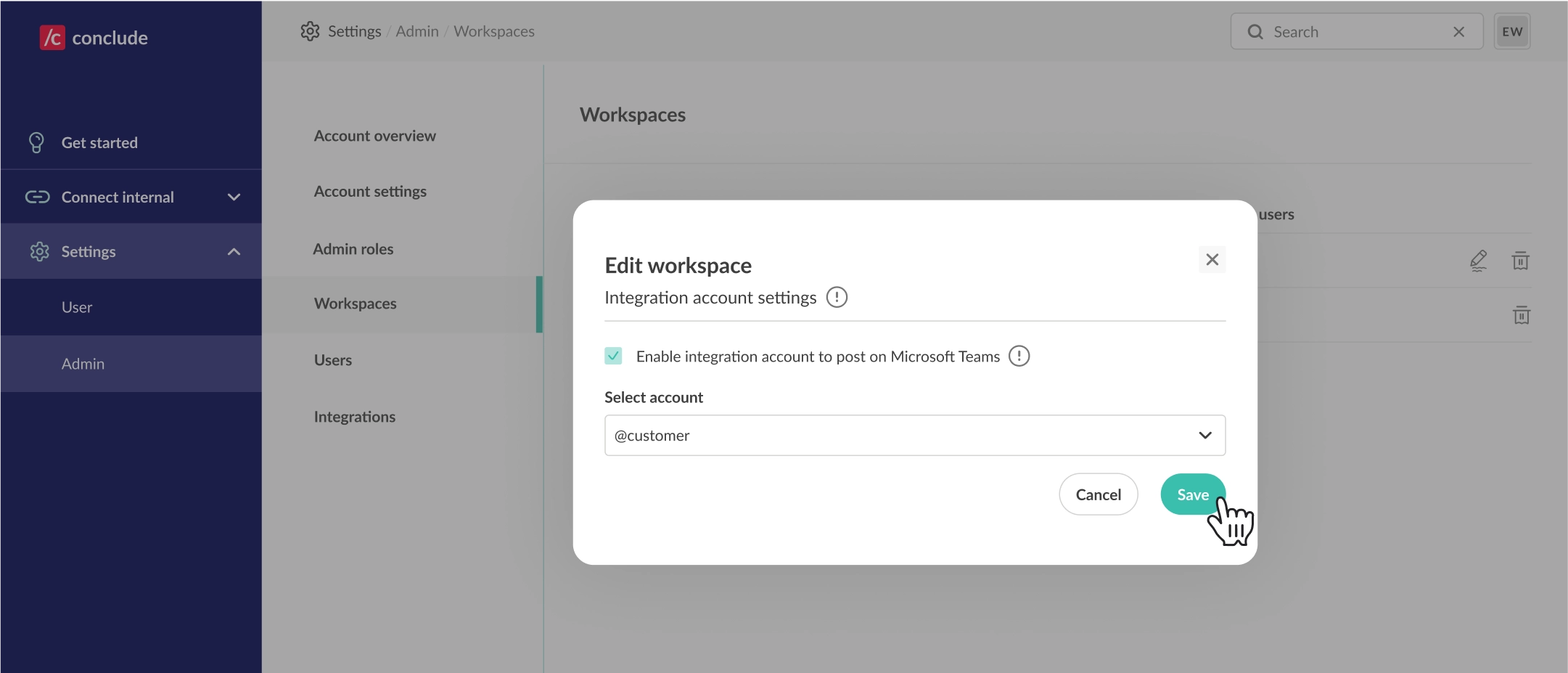Toggle Enable integration account checkbox
This screenshot has height=673, width=1568.
coord(613,356)
